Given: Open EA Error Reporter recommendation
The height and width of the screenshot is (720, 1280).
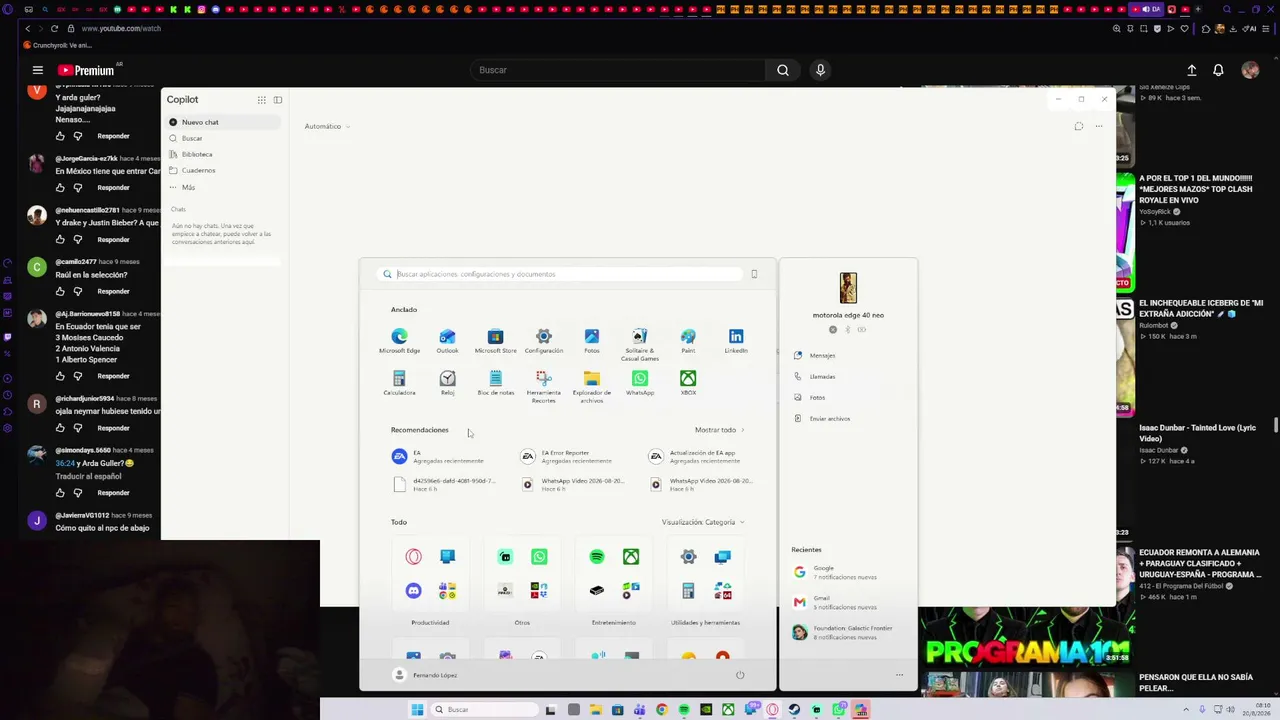Looking at the screenshot, I should 566,456.
